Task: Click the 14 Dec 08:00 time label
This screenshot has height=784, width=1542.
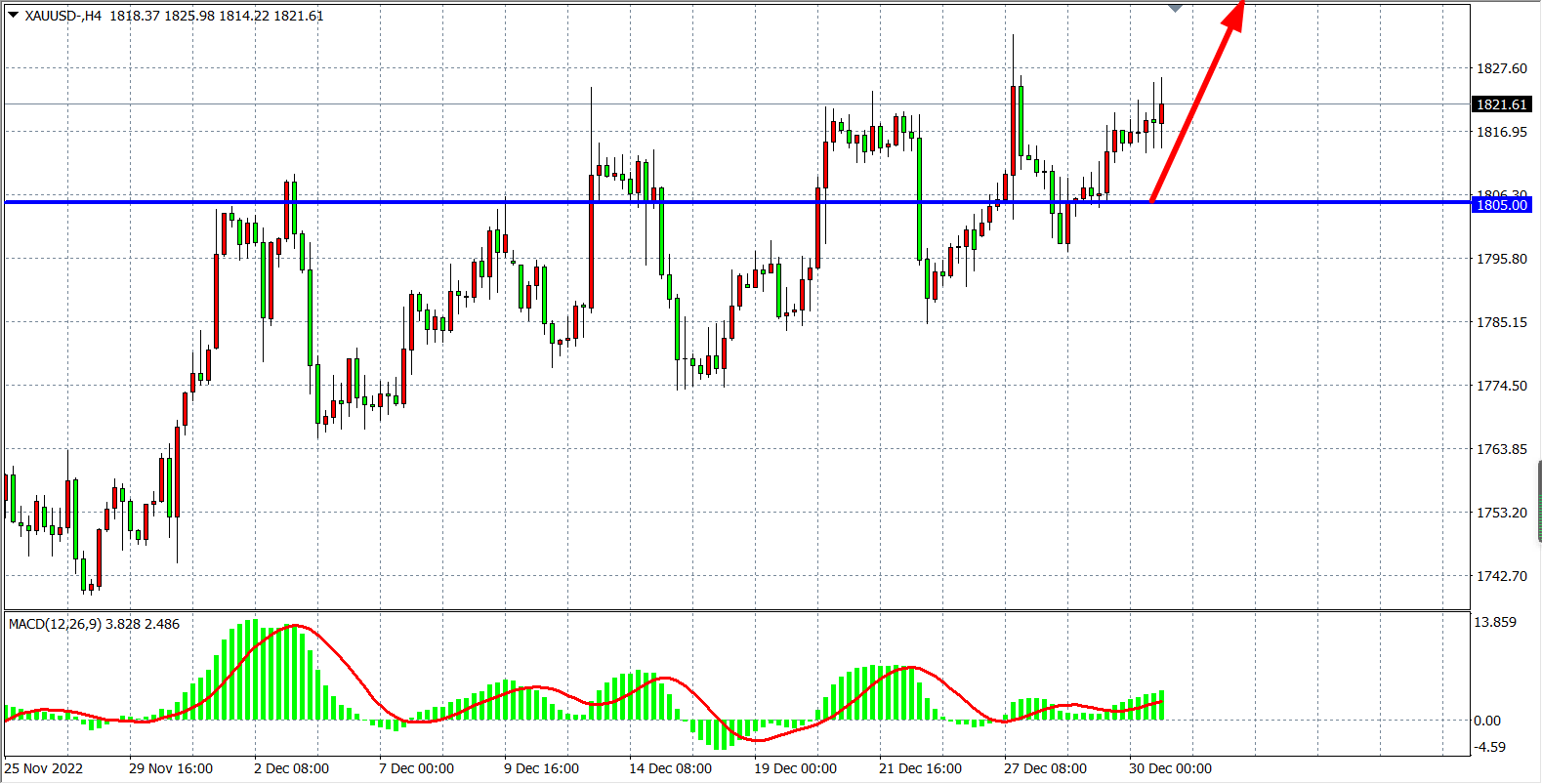Action: [x=670, y=768]
